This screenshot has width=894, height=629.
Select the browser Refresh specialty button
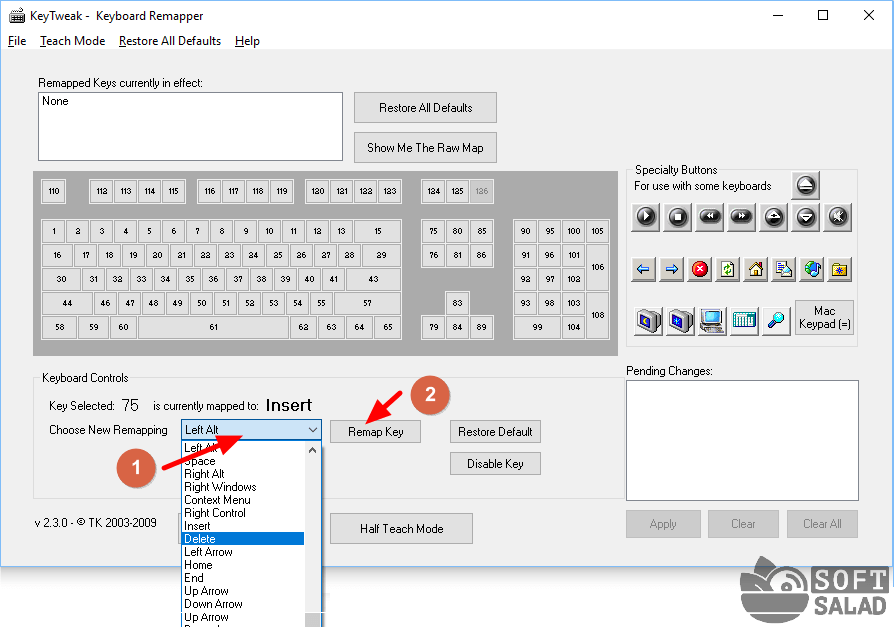(x=728, y=269)
